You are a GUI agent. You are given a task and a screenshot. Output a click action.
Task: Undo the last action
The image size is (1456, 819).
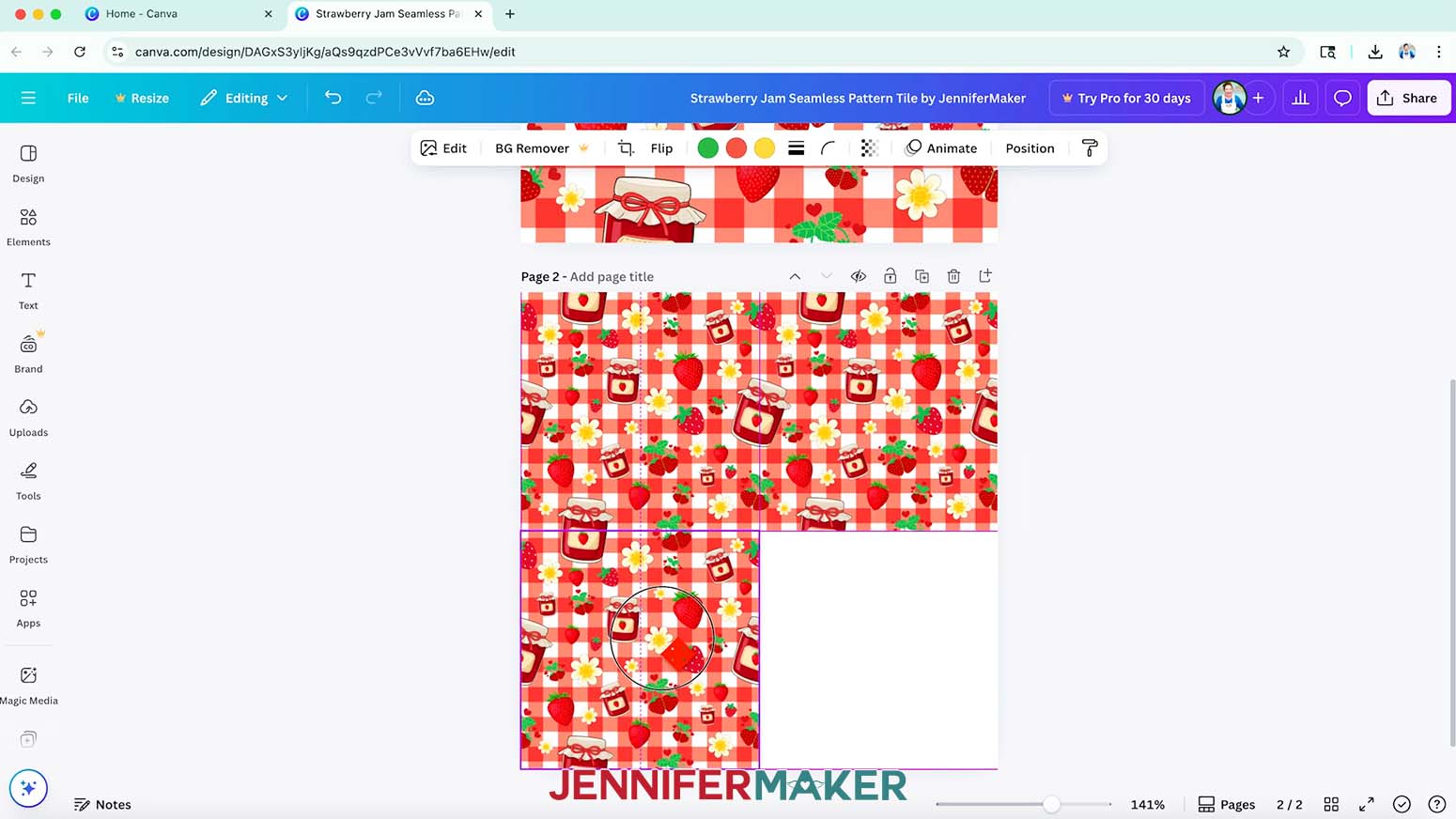333,98
